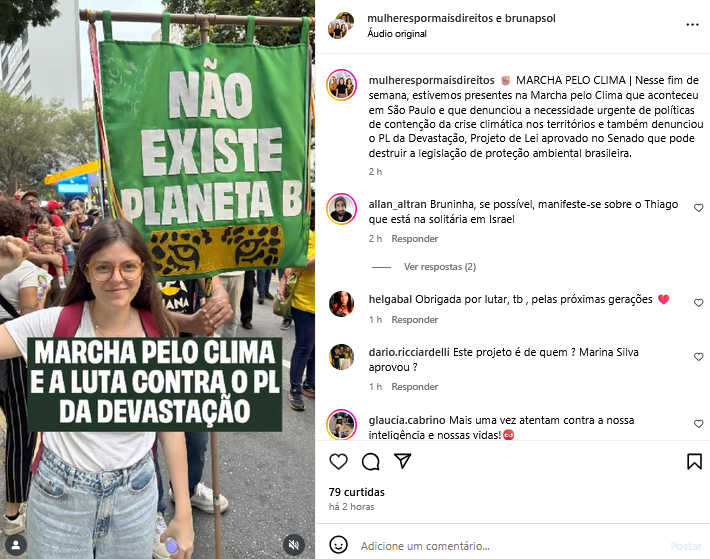Save the post with the bookmark icon
710x559 pixels.
point(694,461)
